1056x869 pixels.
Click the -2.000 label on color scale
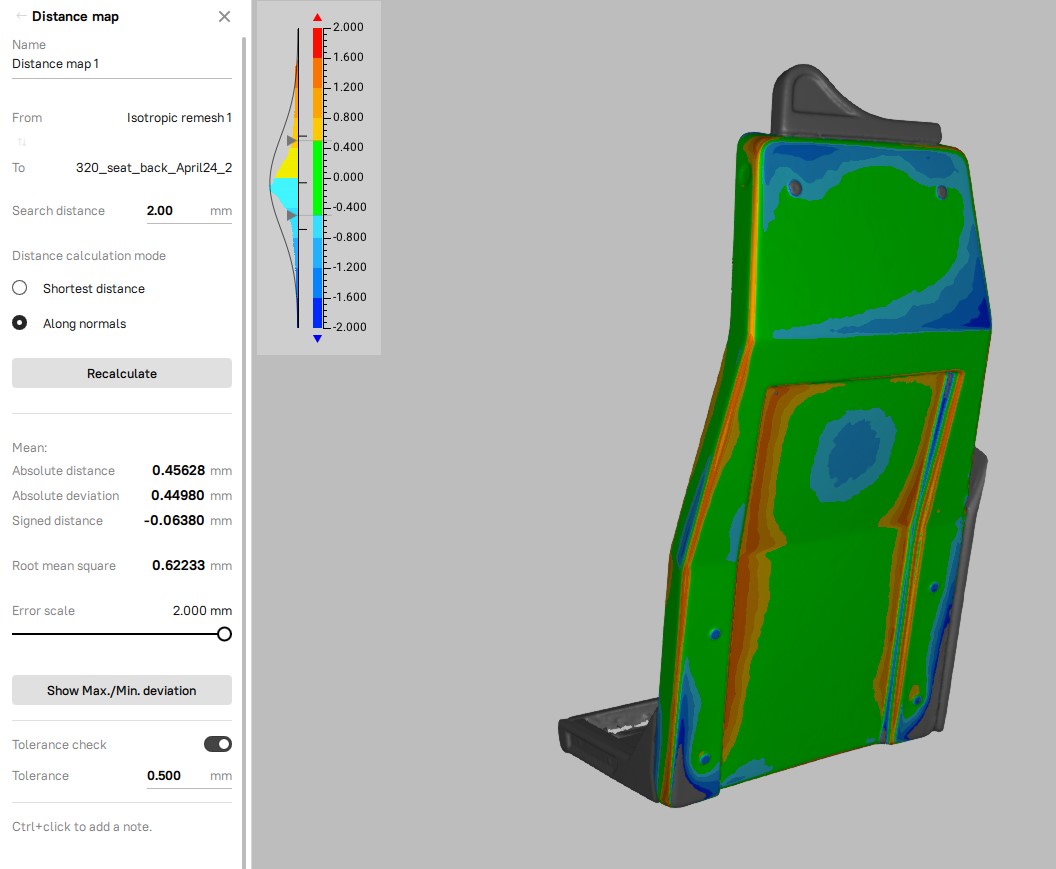350,327
